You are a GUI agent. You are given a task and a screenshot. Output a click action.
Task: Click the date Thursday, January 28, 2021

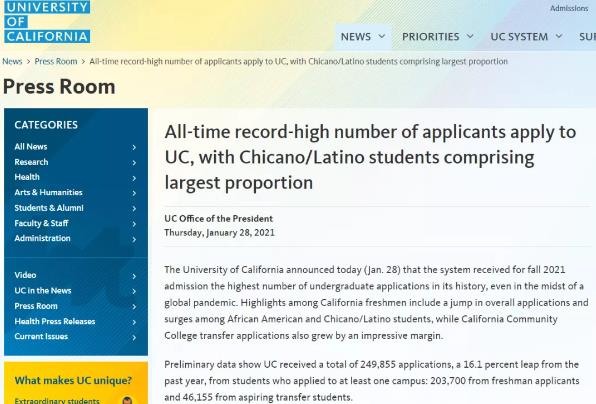tap(219, 233)
